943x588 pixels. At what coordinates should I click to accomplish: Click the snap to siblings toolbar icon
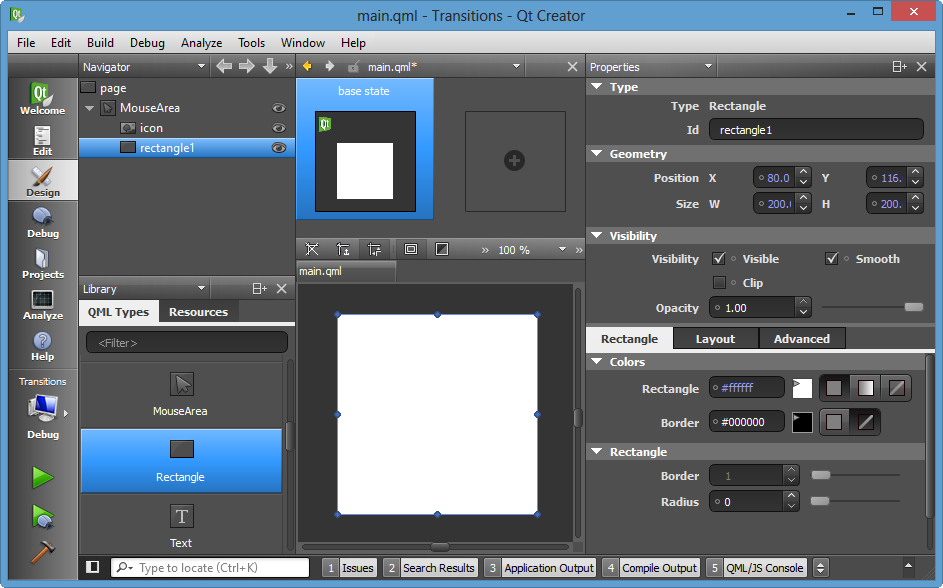click(x=374, y=249)
